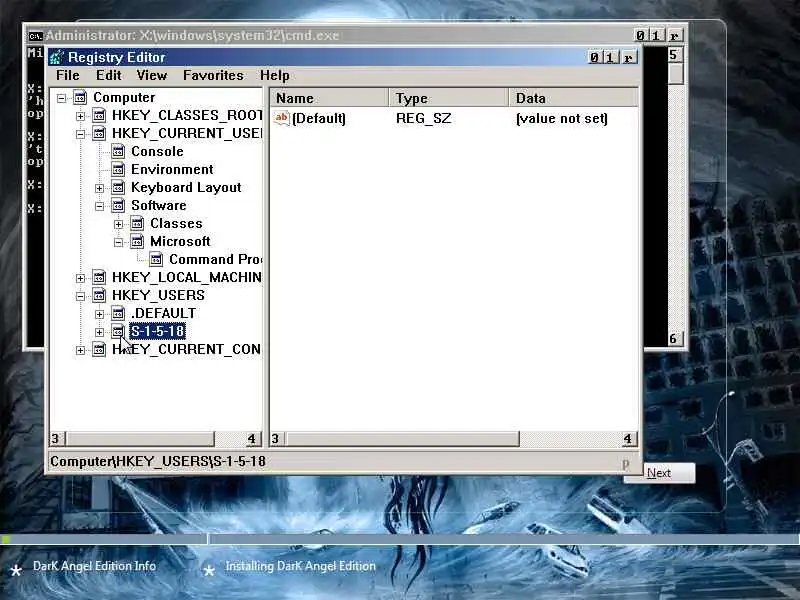Image resolution: width=800 pixels, height=600 pixels.
Task: Open the Help menu
Action: point(274,76)
